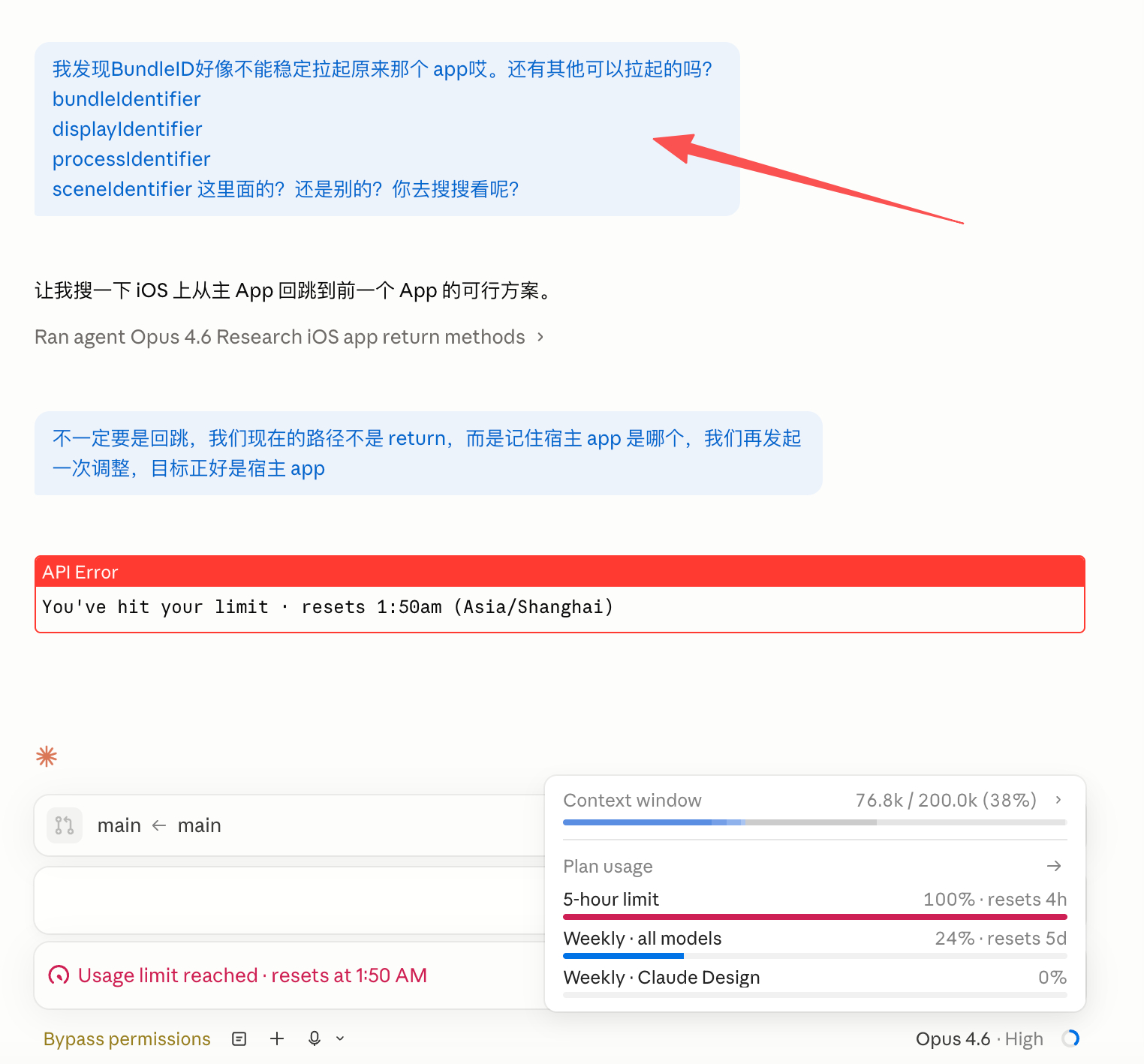Expand the Ran agent Opus 4.6 Research row

click(x=289, y=337)
